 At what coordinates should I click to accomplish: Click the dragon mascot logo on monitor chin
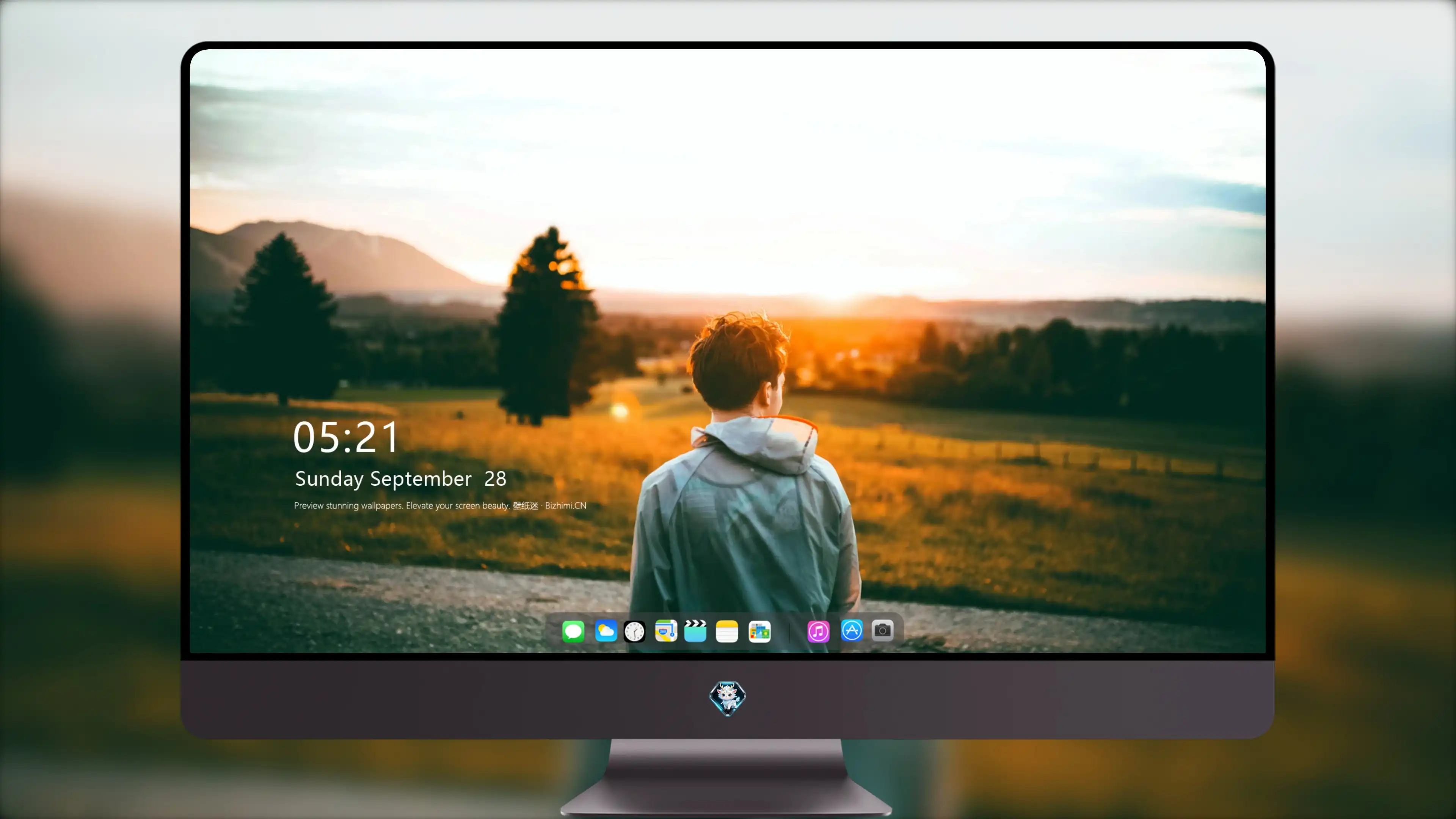pyautogui.click(x=728, y=698)
